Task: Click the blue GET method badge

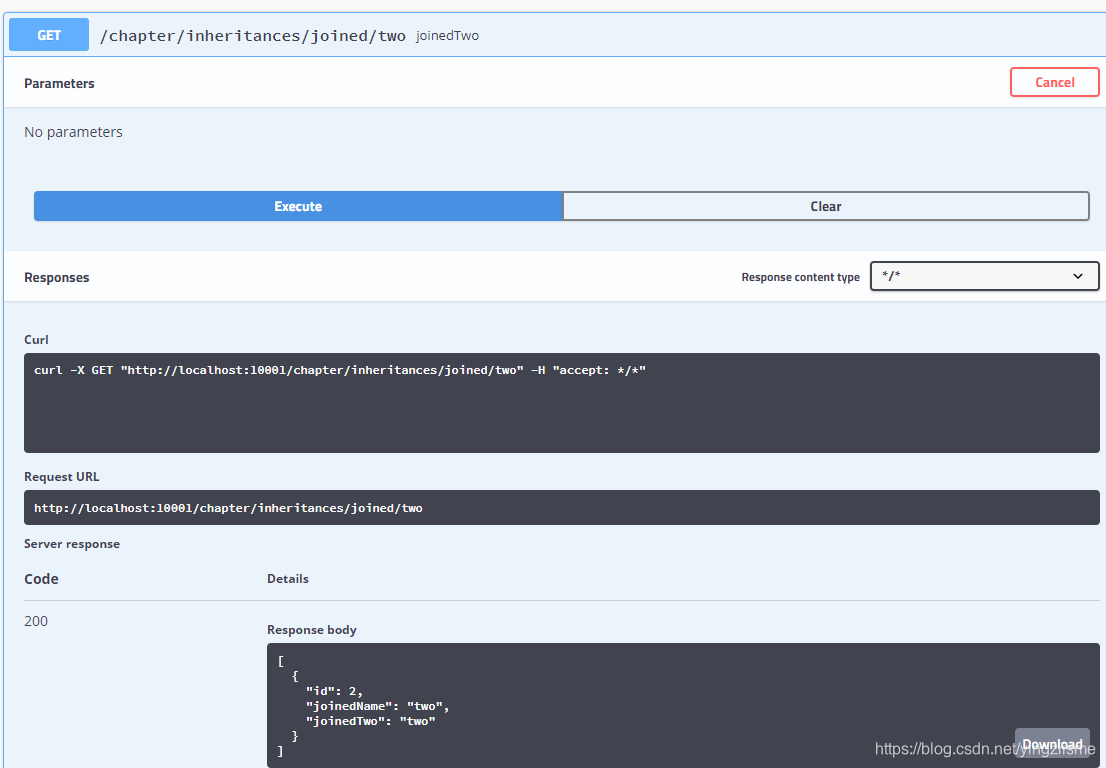Action: click(49, 35)
